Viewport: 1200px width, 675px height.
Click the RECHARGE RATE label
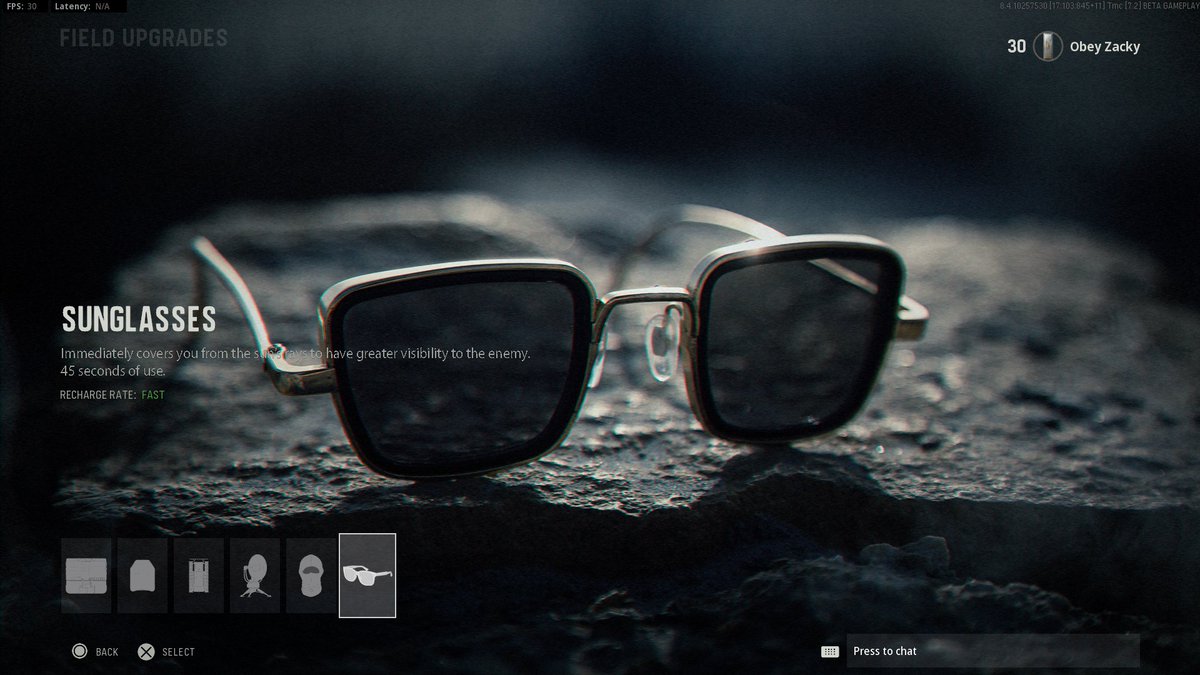pyautogui.click(x=98, y=395)
